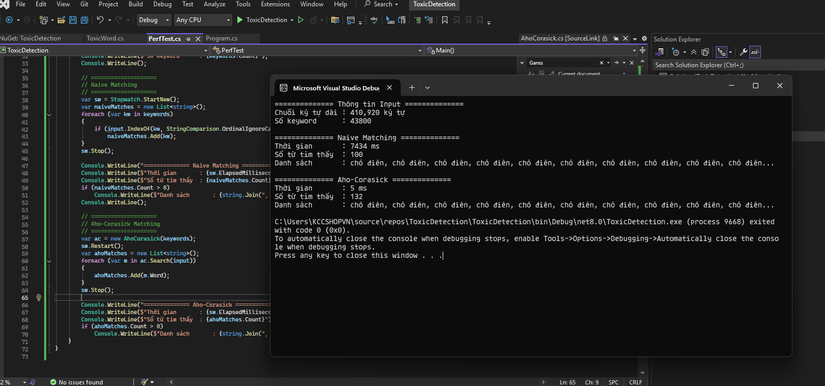This screenshot has width=825, height=386.
Task: Open a new console tab with the plus button
Action: [412, 87]
